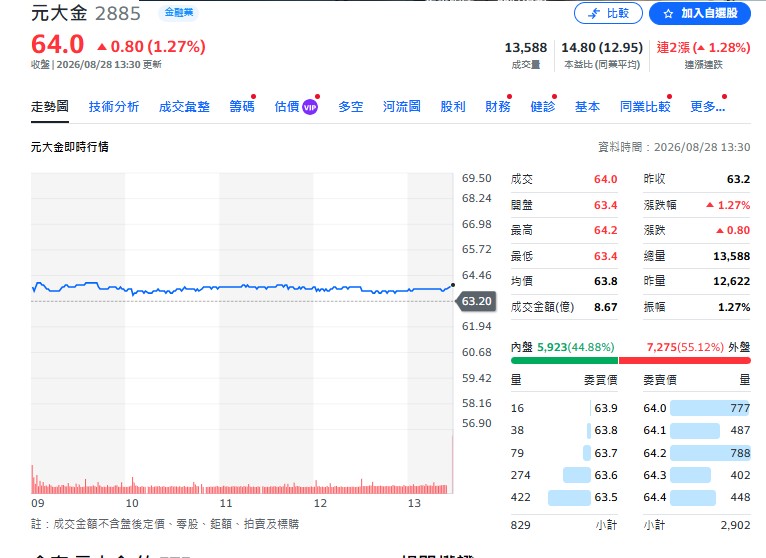Image resolution: width=766 pixels, height=558 pixels.
Task: Click the 14.80 (12.95) 本益比 value
Action: [x=602, y=47]
